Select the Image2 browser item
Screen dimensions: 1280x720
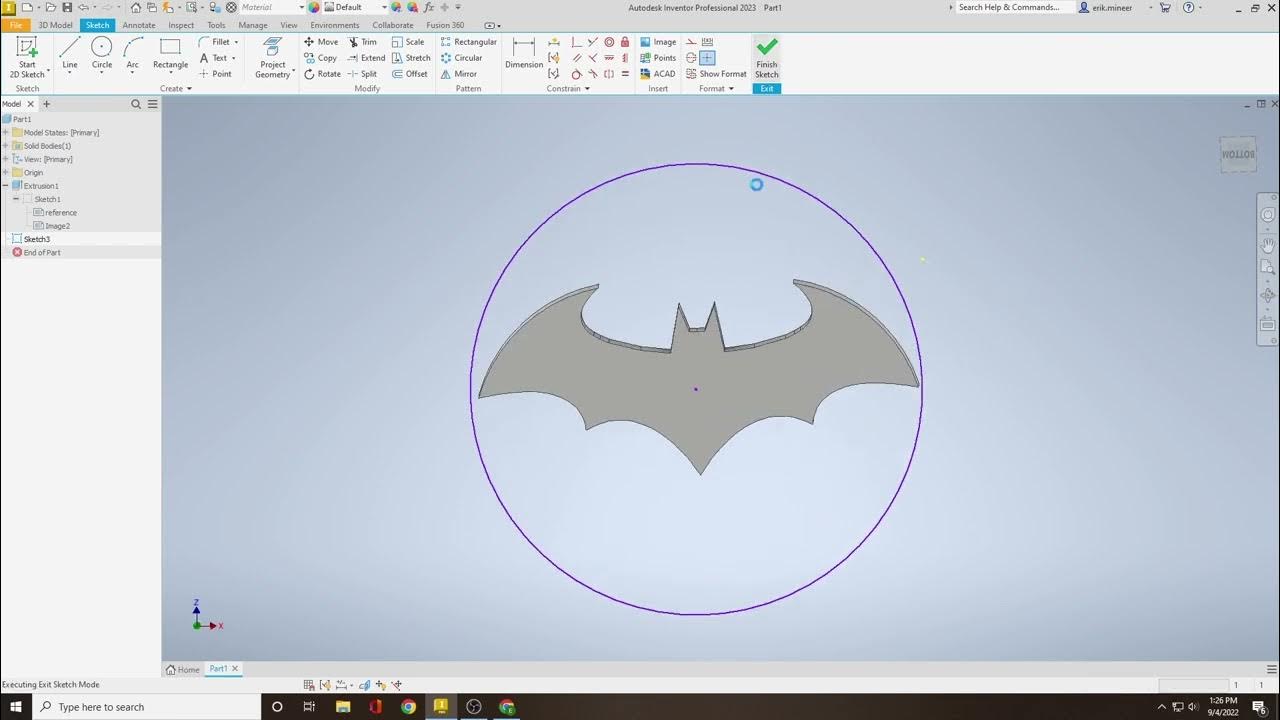coord(57,226)
